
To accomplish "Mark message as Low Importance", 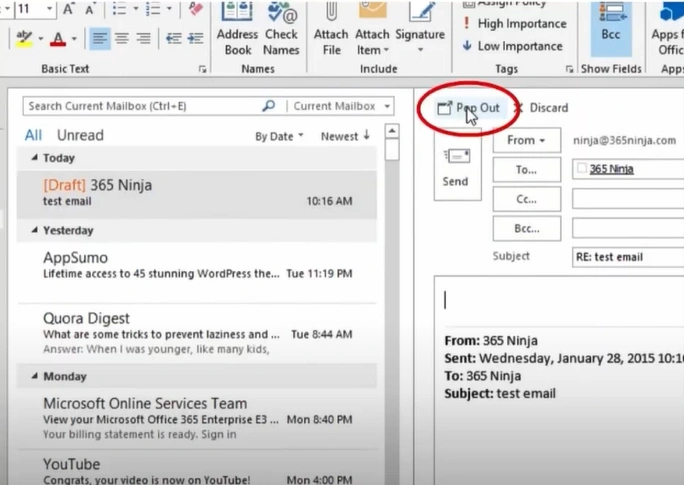I will coord(513,46).
